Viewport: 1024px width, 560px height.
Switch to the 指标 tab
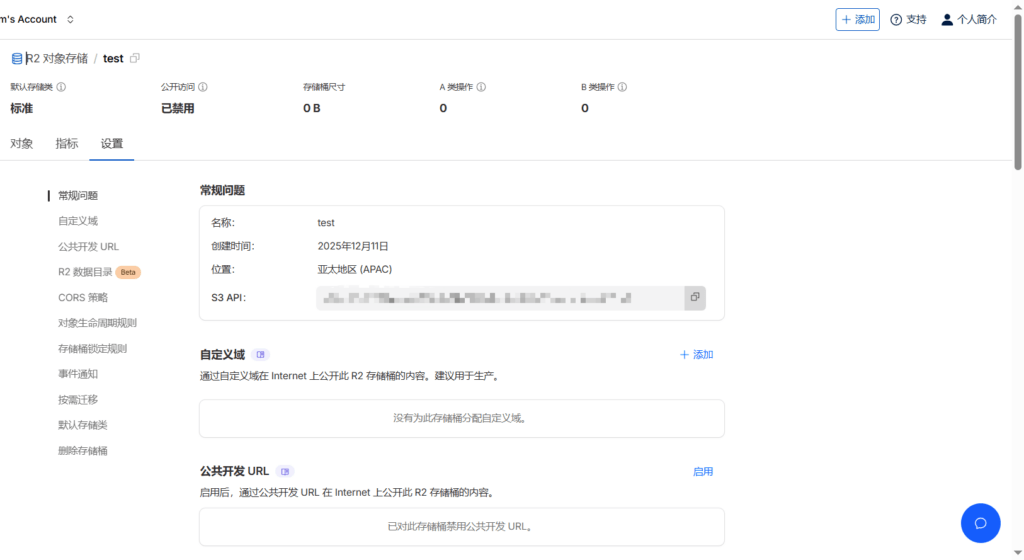coord(67,143)
